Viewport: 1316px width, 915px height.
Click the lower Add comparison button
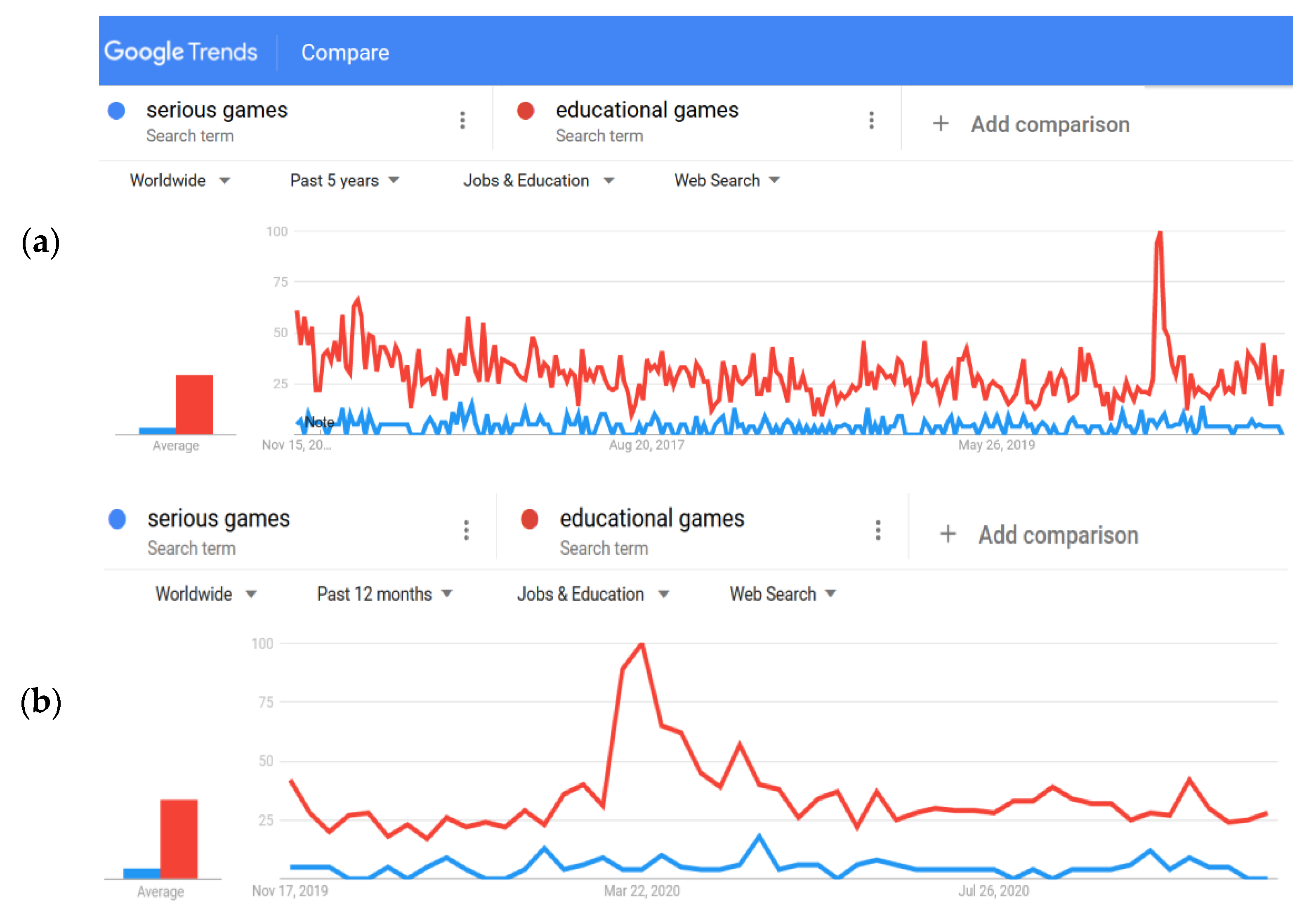1058,535
